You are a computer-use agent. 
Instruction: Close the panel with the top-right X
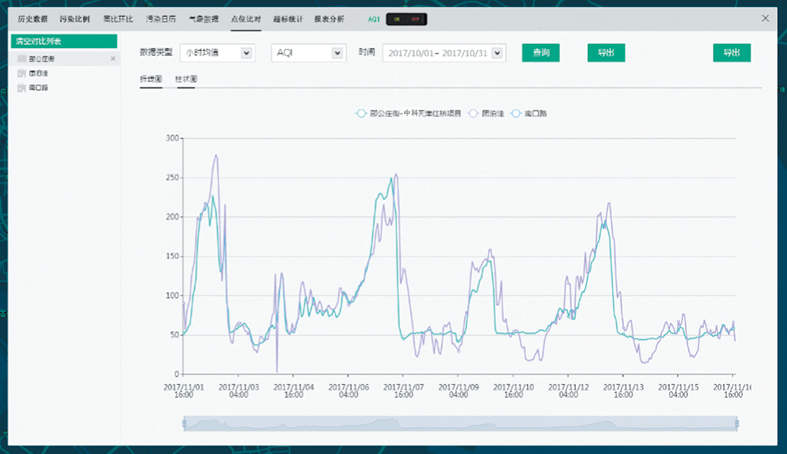(765, 19)
